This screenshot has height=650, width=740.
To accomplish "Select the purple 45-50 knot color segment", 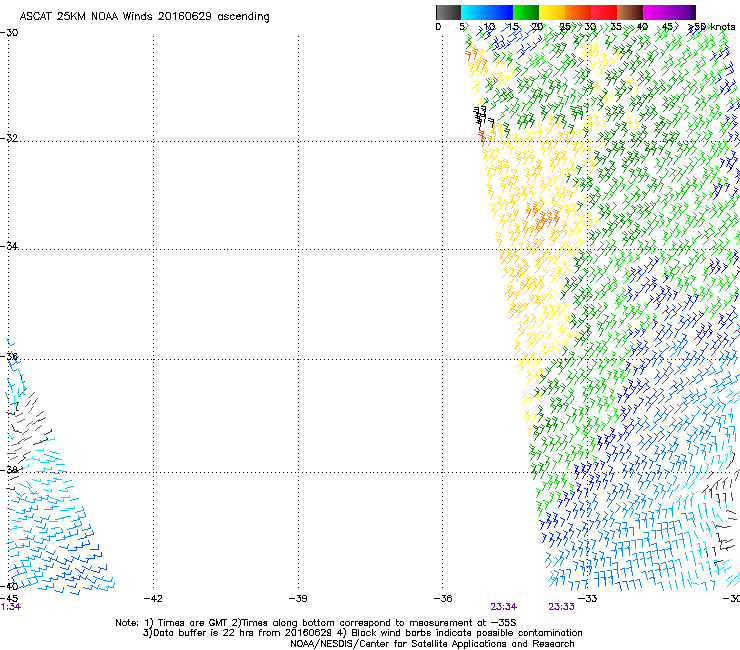I will click(x=682, y=12).
